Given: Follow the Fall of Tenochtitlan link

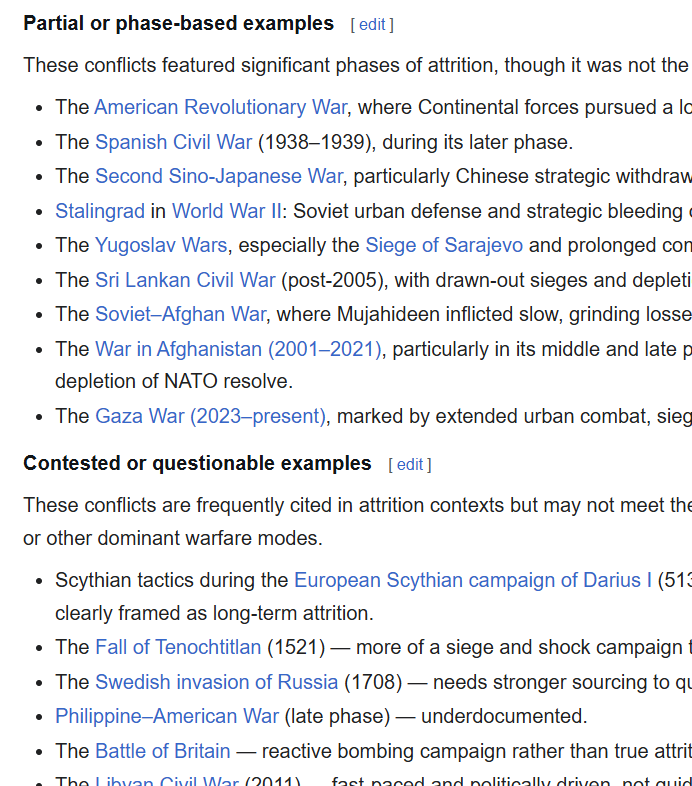Looking at the screenshot, I should pyautogui.click(x=178, y=647).
